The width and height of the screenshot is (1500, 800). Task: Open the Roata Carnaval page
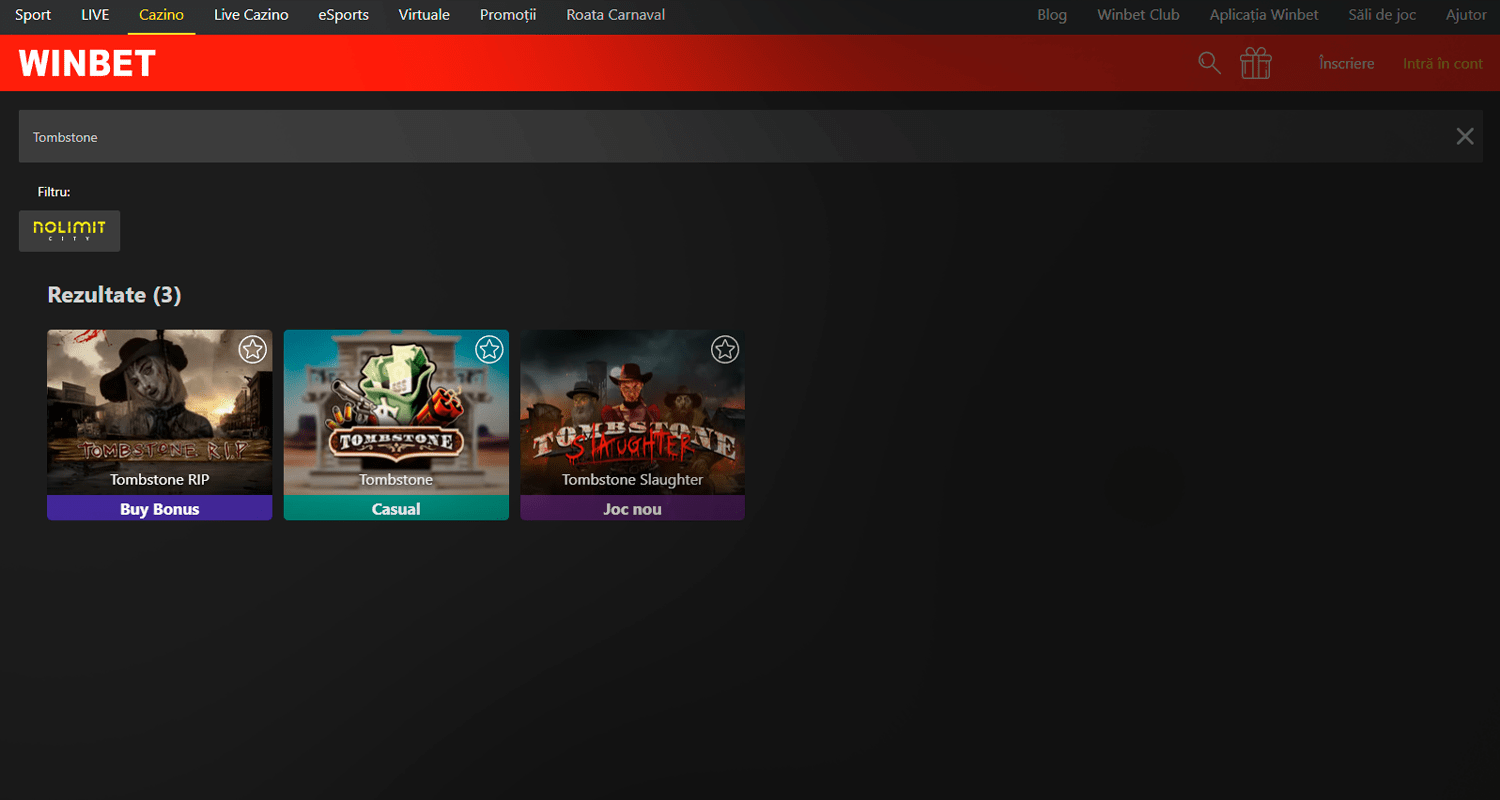(615, 15)
